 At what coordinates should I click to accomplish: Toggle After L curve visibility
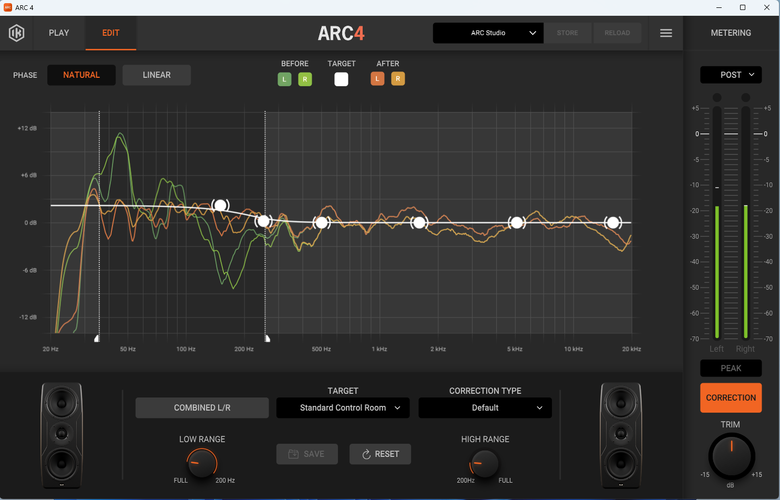(377, 79)
